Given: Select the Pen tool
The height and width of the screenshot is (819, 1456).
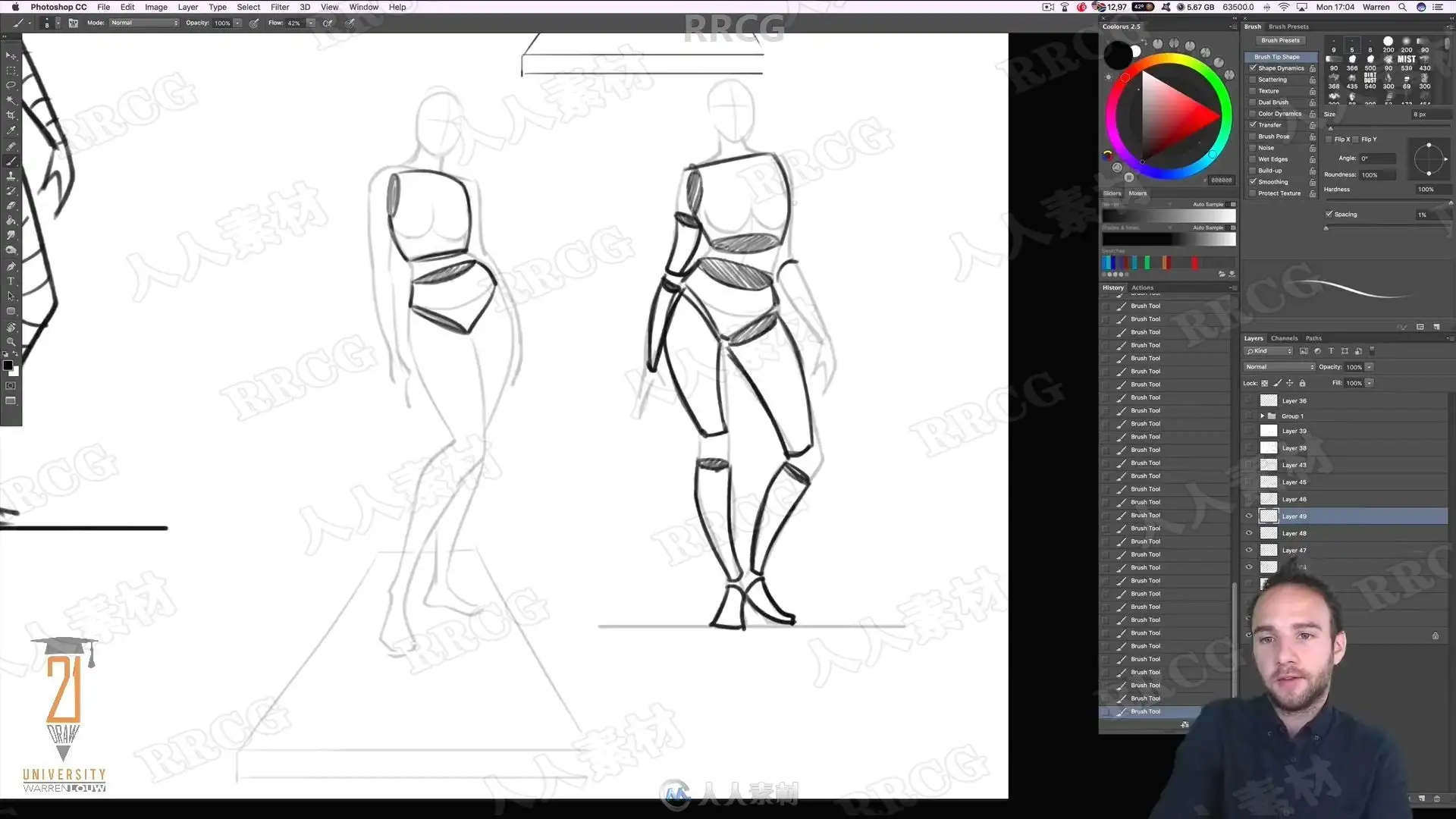Looking at the screenshot, I should pos(11,266).
